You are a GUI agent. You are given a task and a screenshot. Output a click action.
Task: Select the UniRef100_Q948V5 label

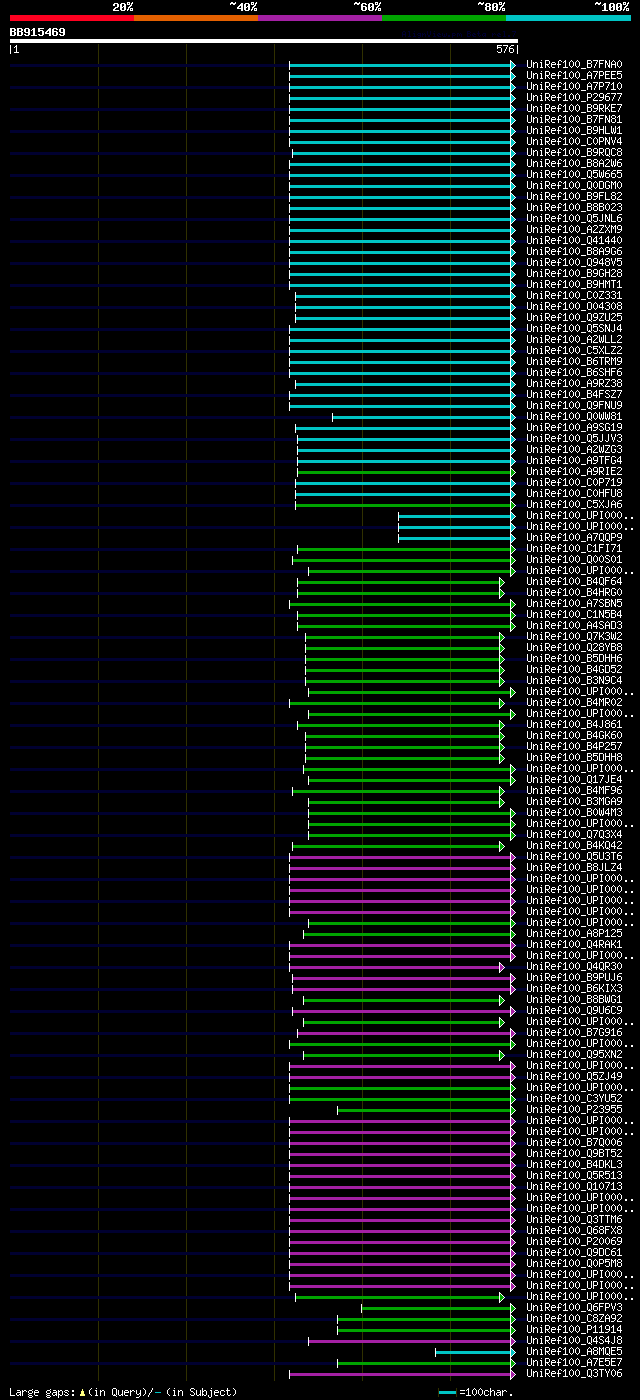574,263
